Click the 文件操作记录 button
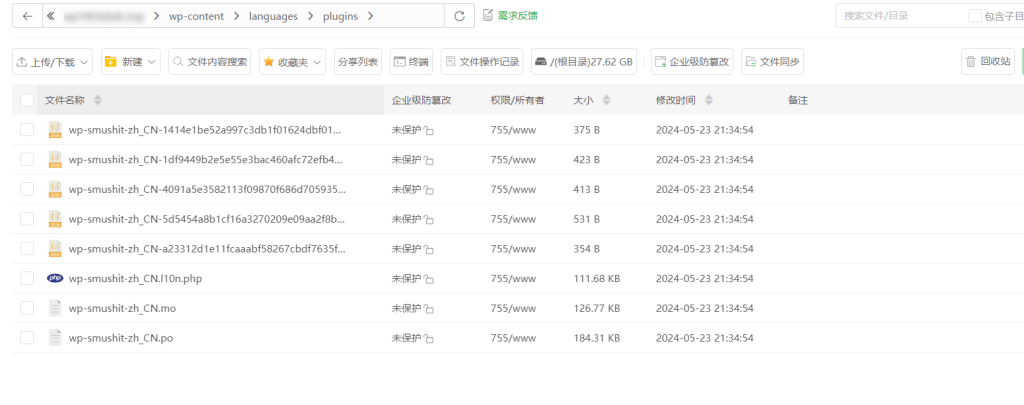 482,62
